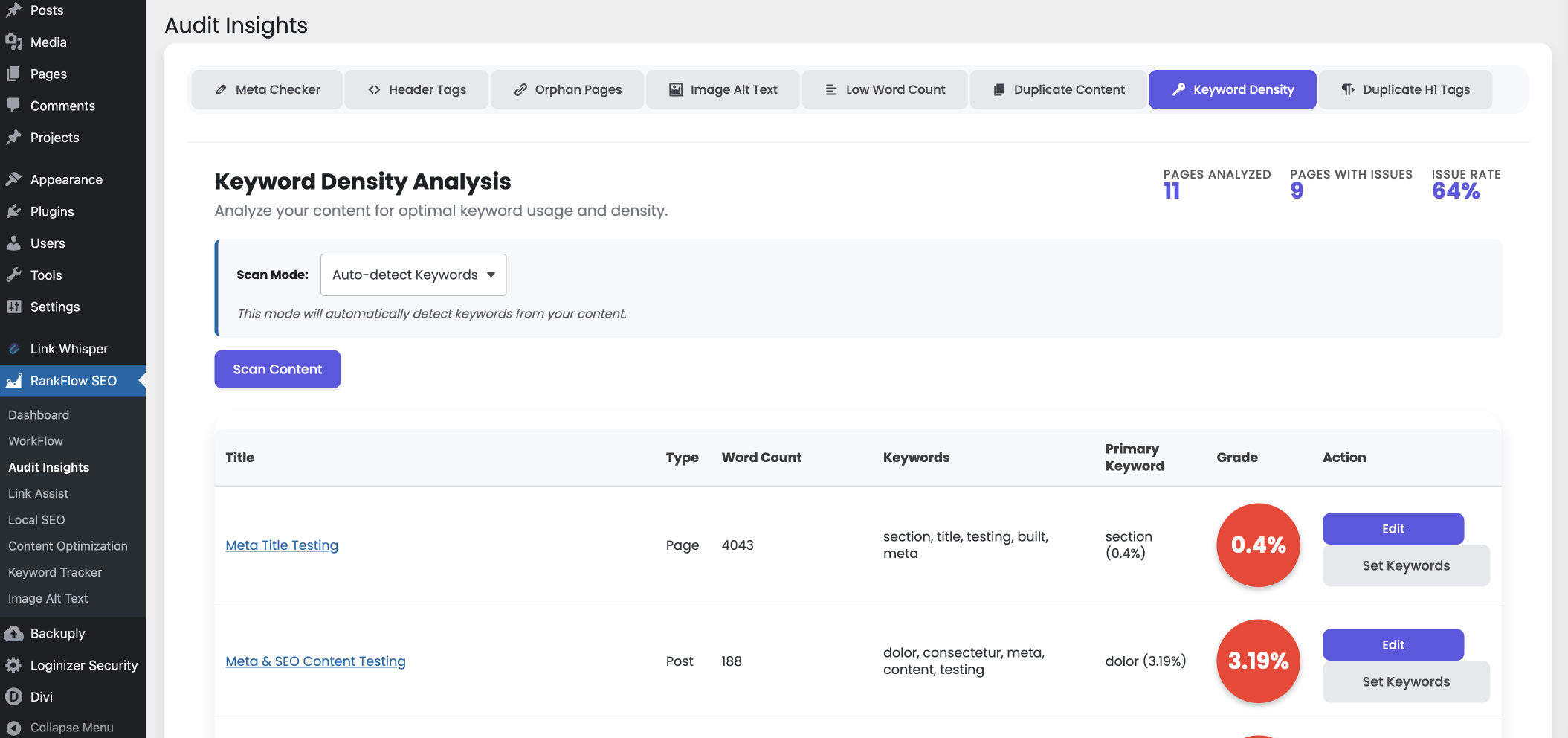Select Audit Insights submenu item
Screen dimensions: 1568x738
click(48, 467)
